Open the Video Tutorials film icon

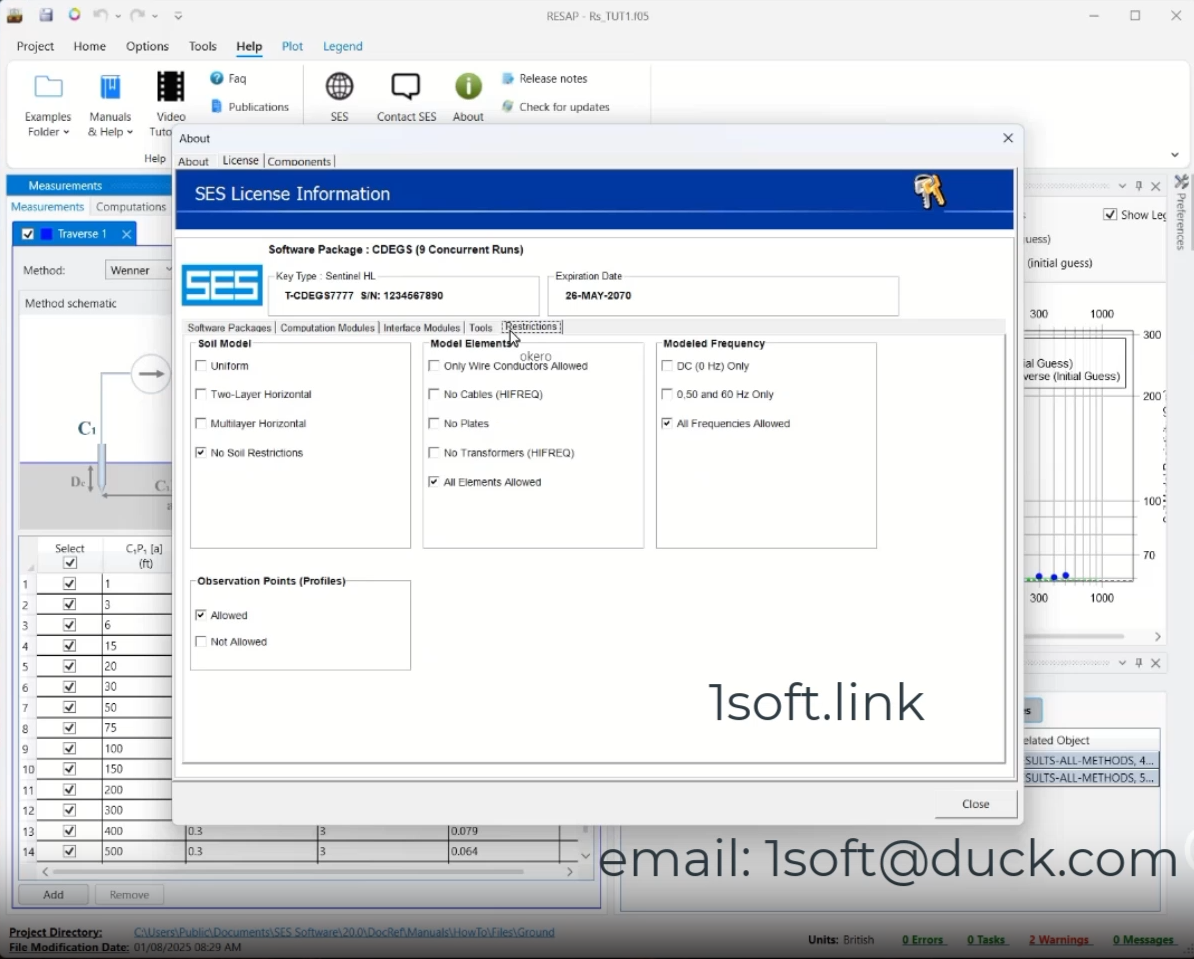coord(171,86)
